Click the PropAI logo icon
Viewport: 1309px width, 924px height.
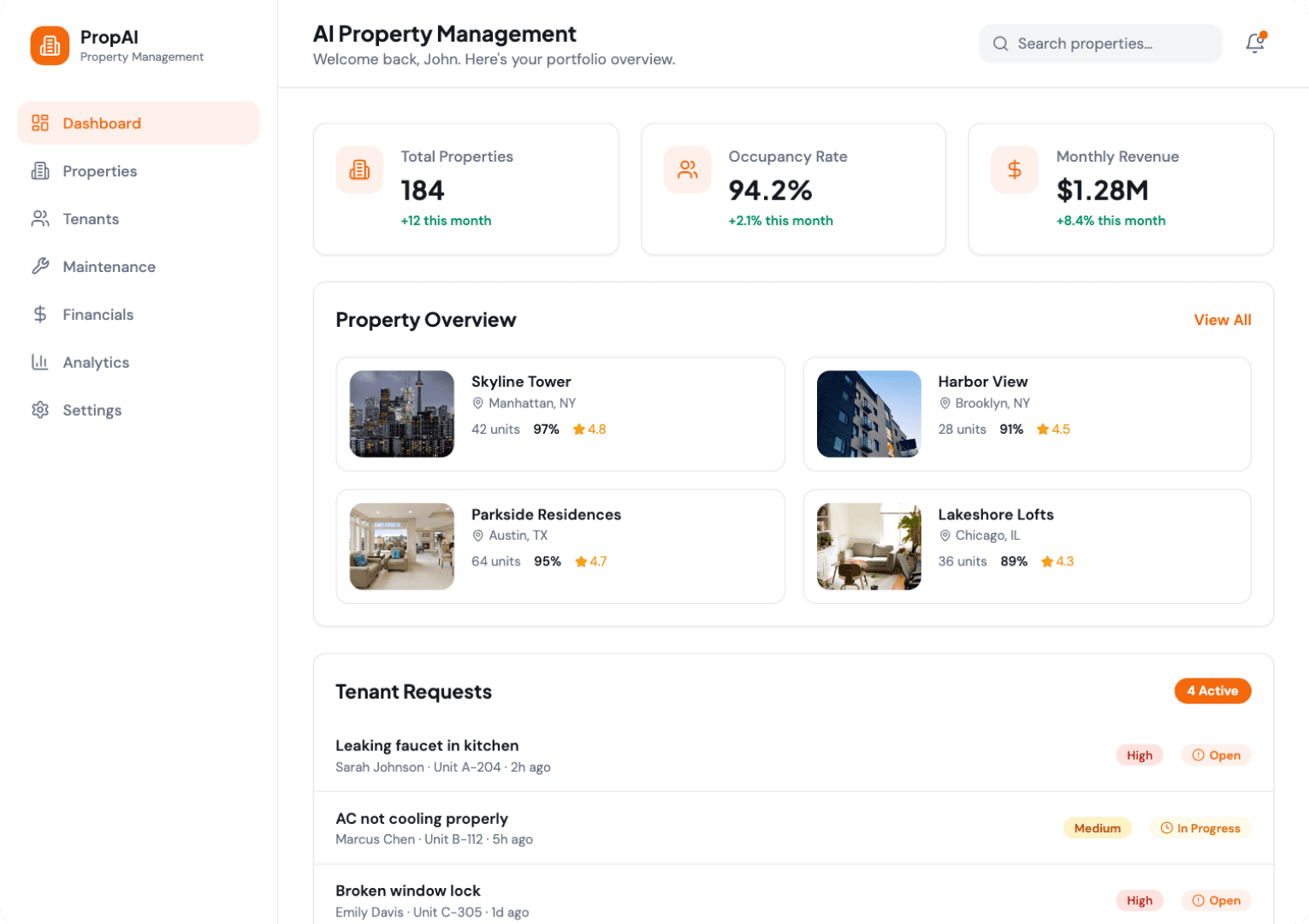pyautogui.click(x=50, y=45)
